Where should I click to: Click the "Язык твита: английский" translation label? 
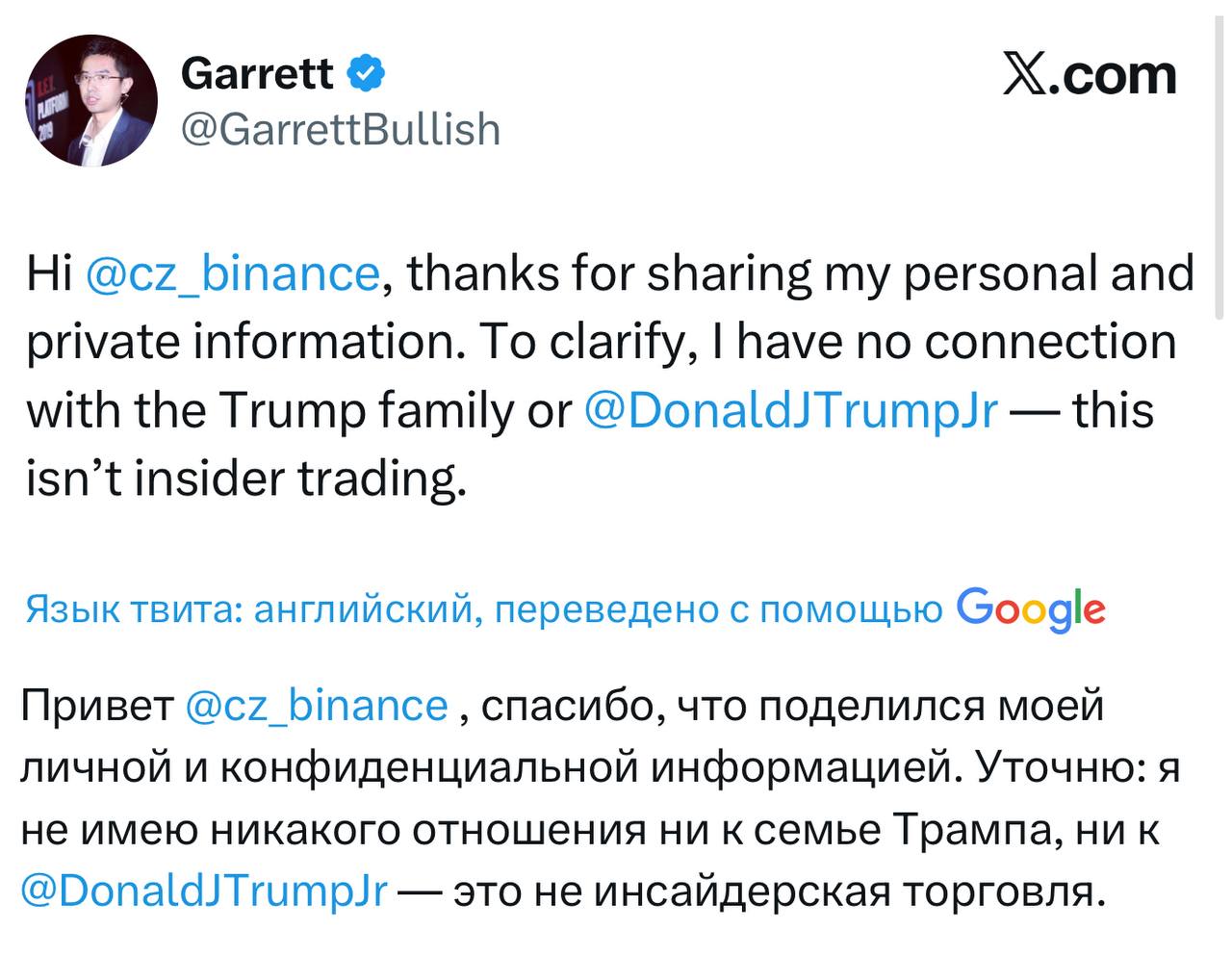click(x=248, y=608)
